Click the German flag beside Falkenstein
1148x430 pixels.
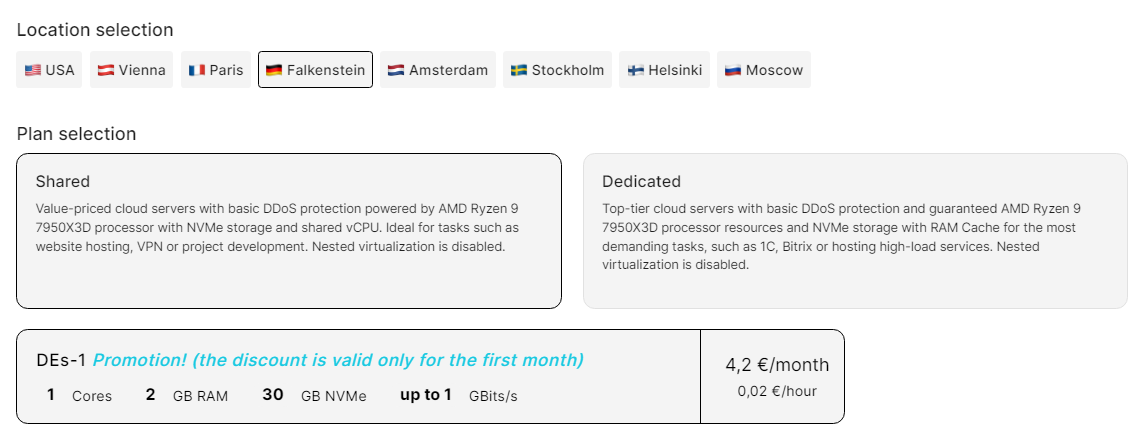tap(274, 70)
